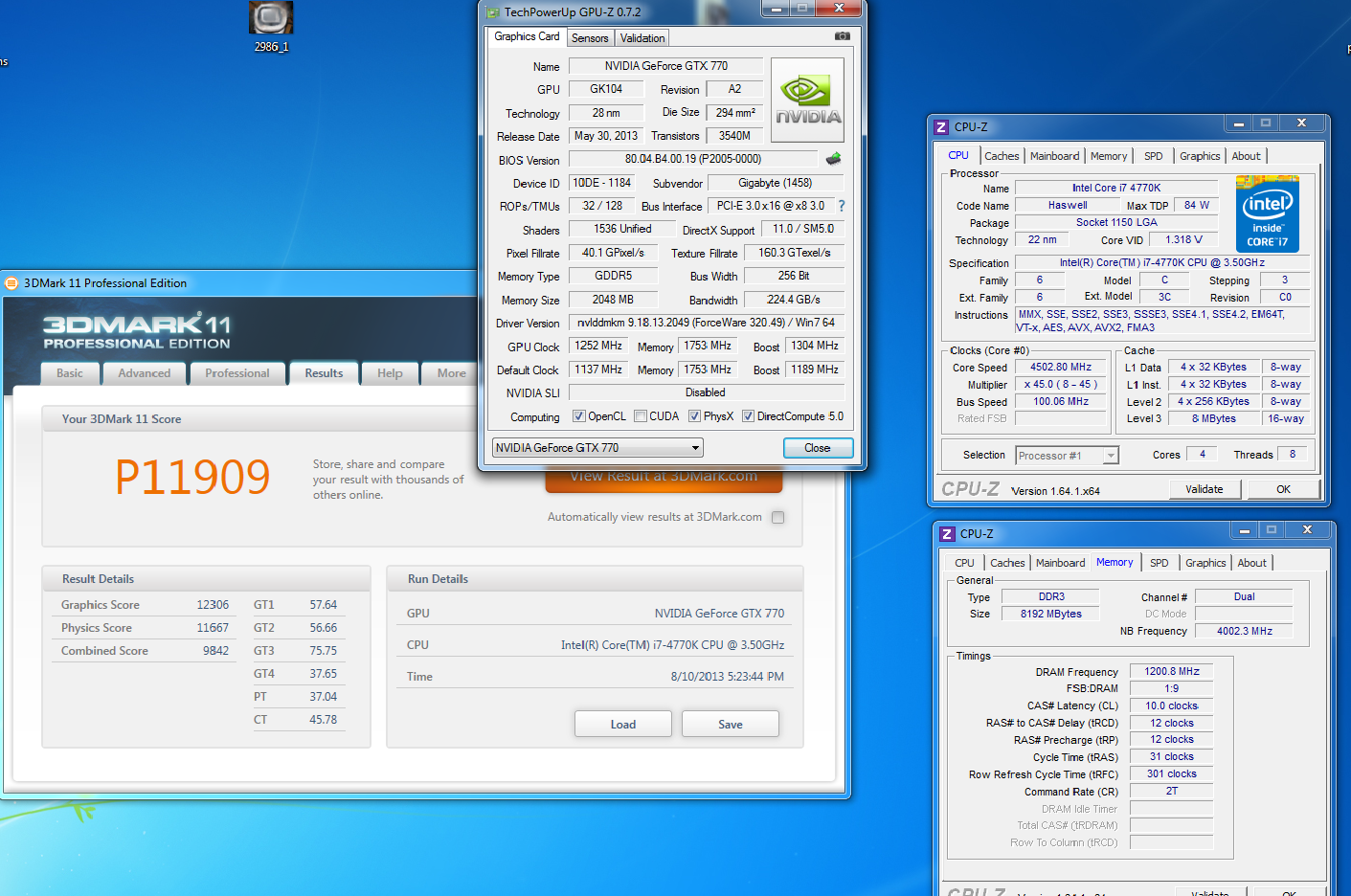Open Mainboard tab in upper CPU-Z
This screenshot has height=896, width=1351.
pyautogui.click(x=1055, y=156)
